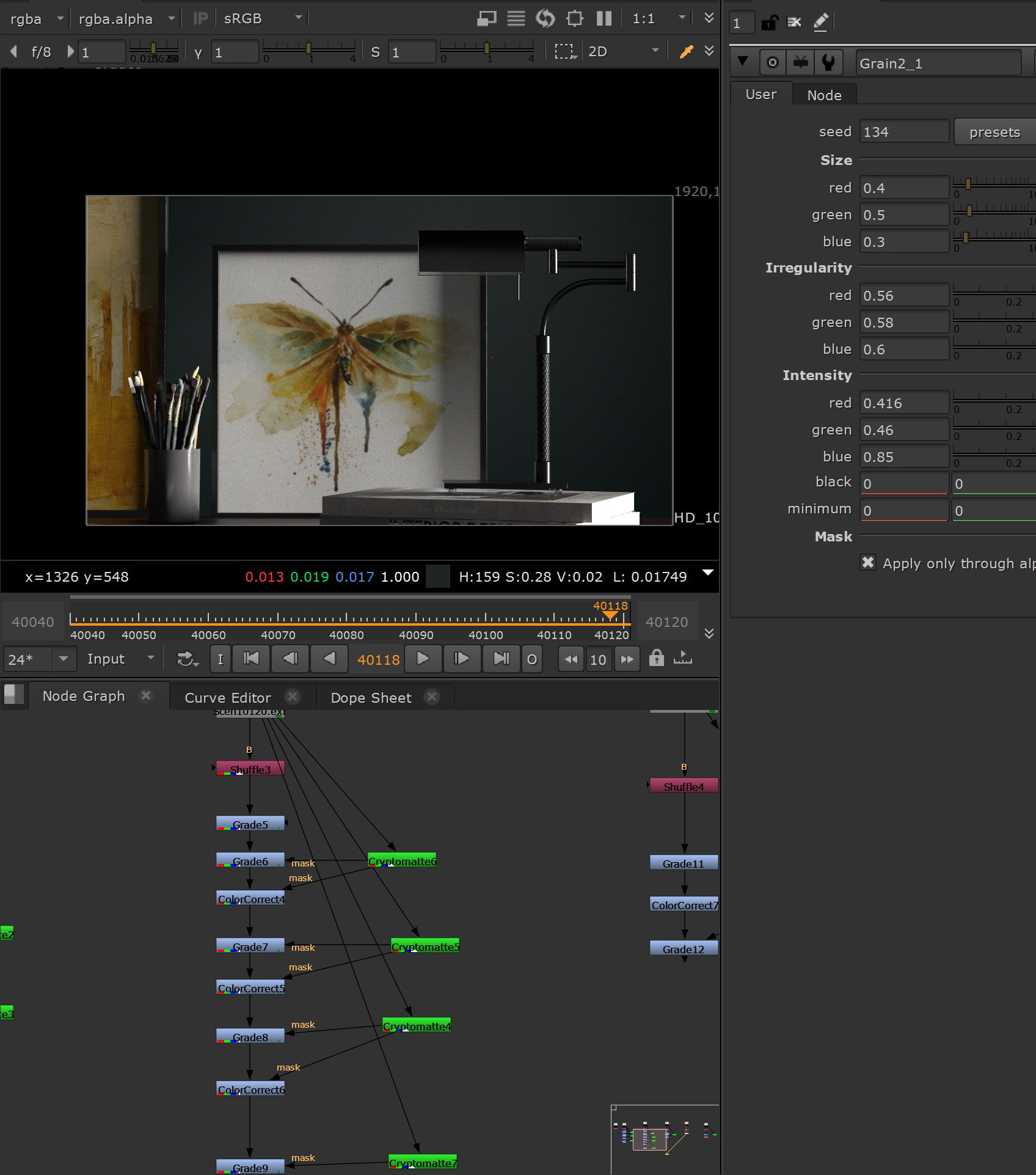Open the 1:1 zoom level dropdown
This screenshot has width=1036, height=1175.
tap(658, 18)
